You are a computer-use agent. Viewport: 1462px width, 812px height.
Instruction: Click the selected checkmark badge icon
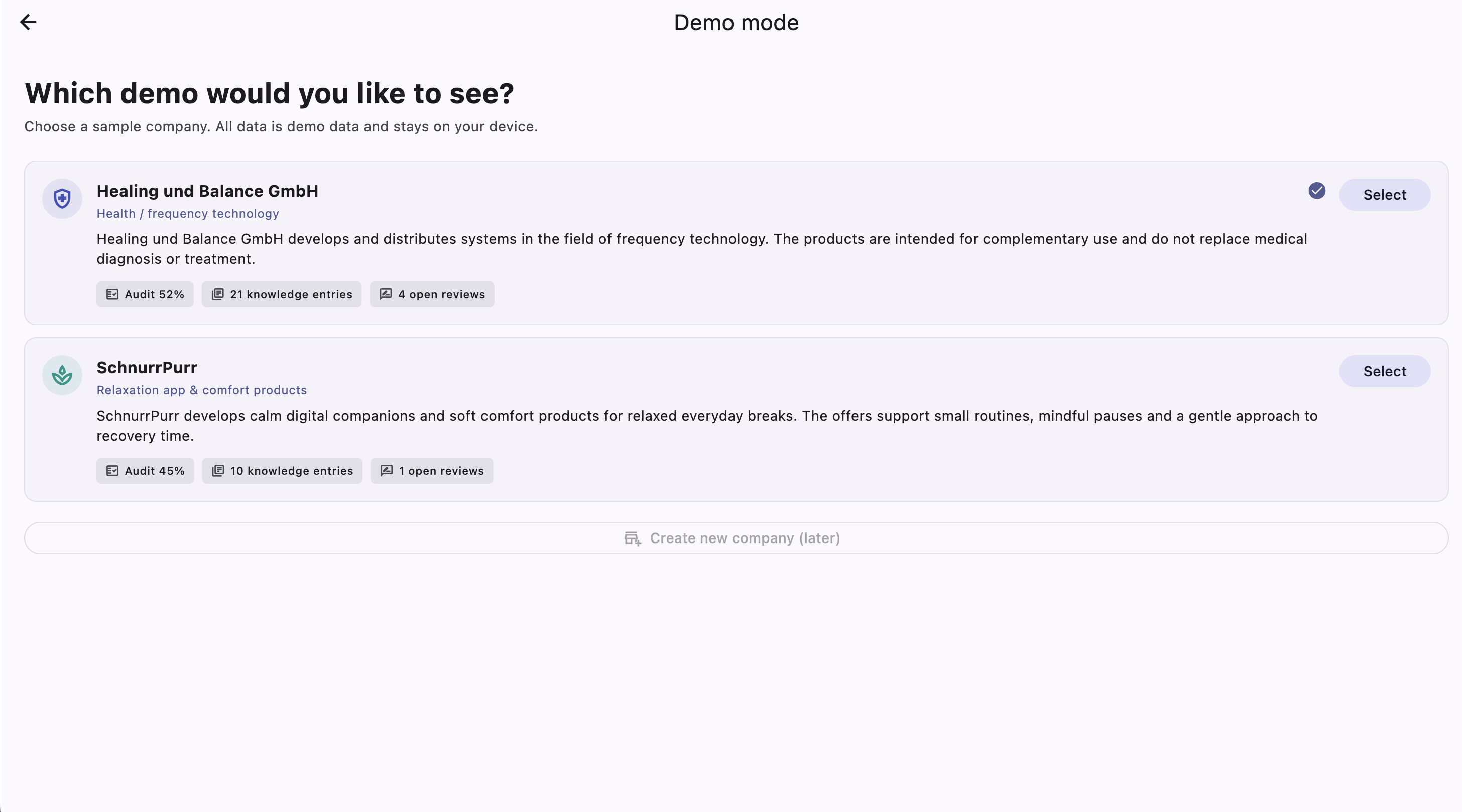point(1317,191)
